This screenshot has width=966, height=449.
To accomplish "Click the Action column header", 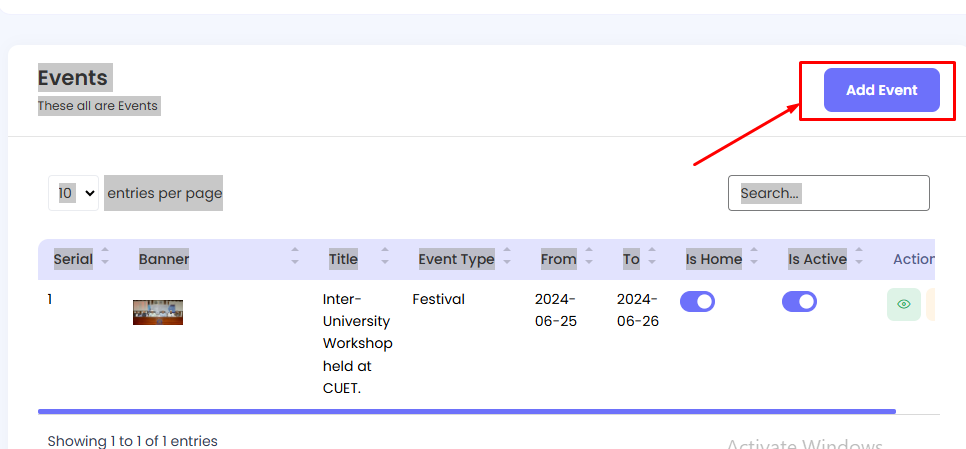I will point(913,259).
